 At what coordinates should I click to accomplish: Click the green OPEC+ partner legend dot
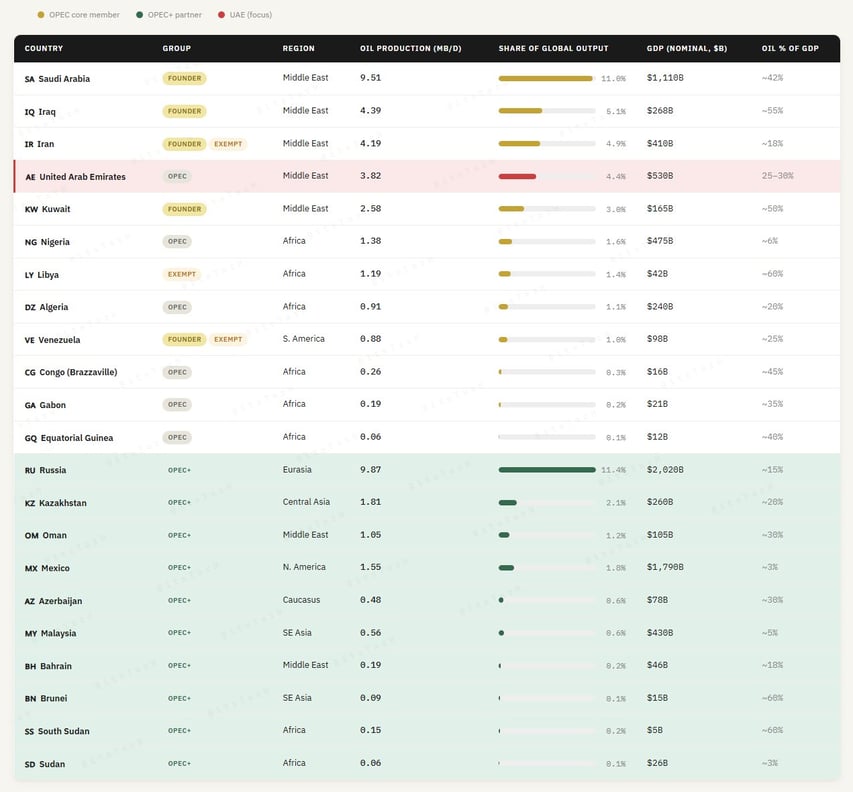(139, 15)
